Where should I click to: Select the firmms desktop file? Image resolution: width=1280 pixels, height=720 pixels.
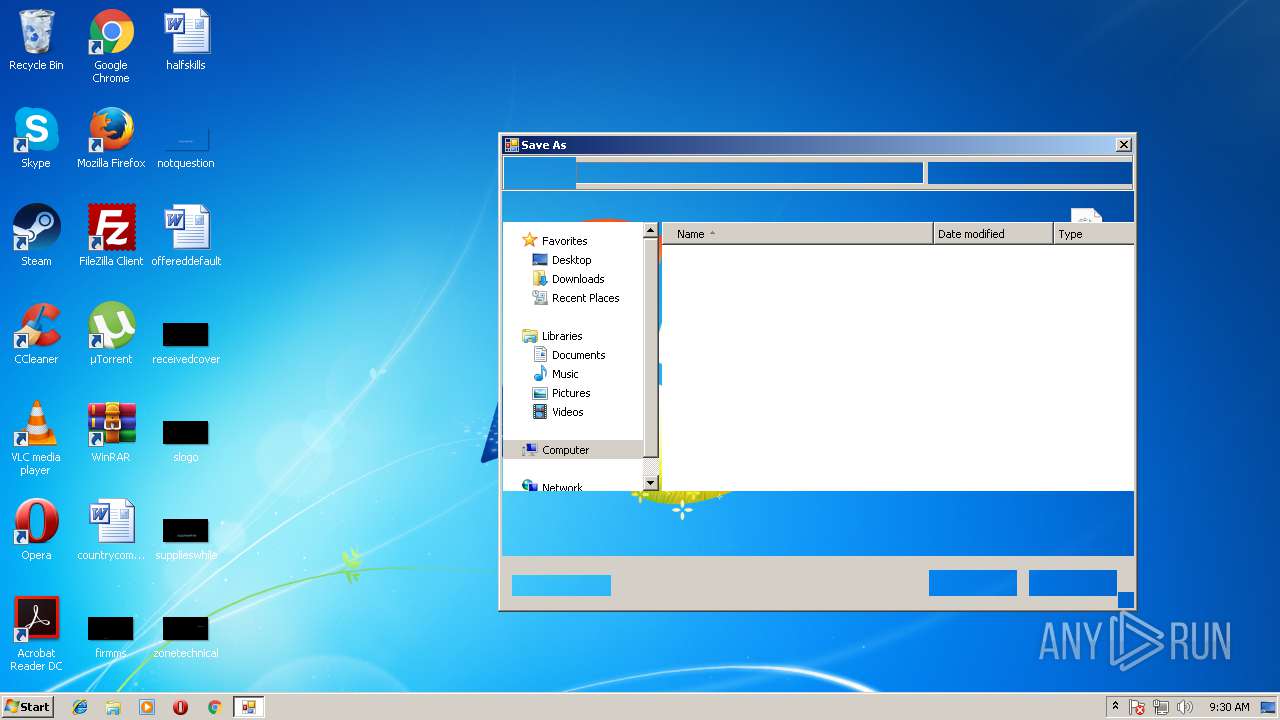coord(111,635)
